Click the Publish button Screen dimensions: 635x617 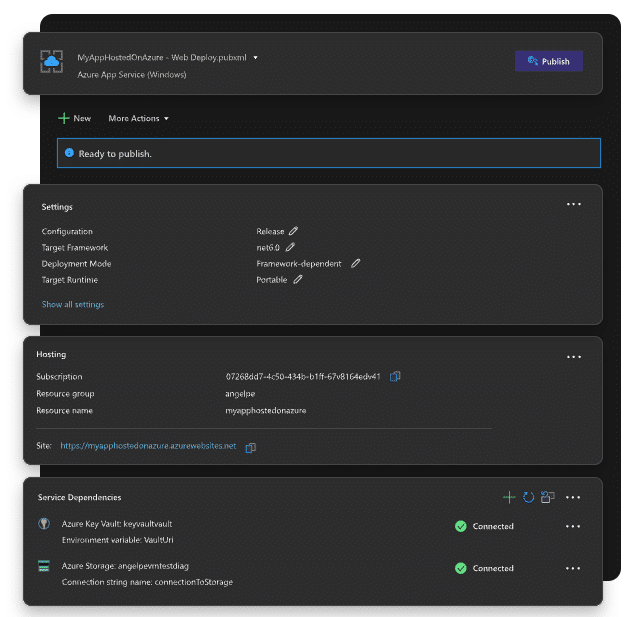pyautogui.click(x=548, y=61)
